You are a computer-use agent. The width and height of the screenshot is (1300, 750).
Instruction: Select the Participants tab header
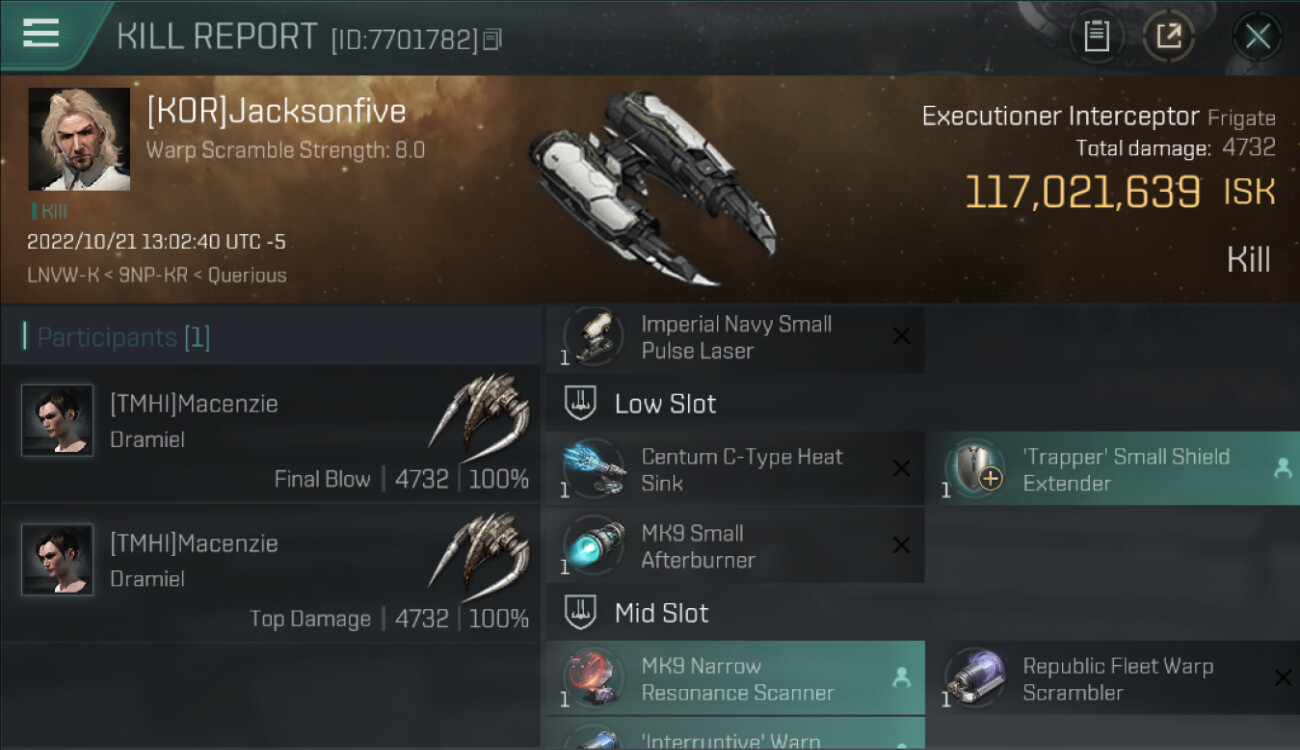(123, 337)
